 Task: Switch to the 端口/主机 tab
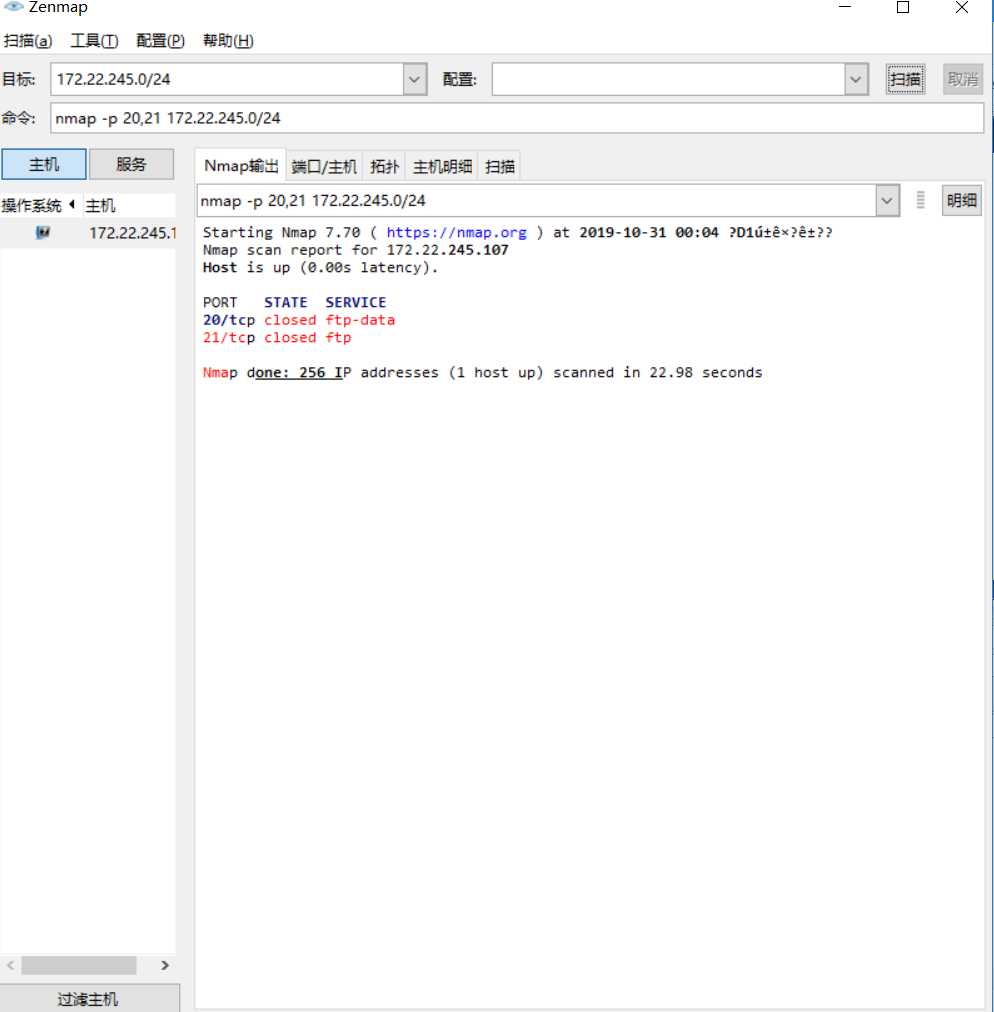tap(323, 167)
